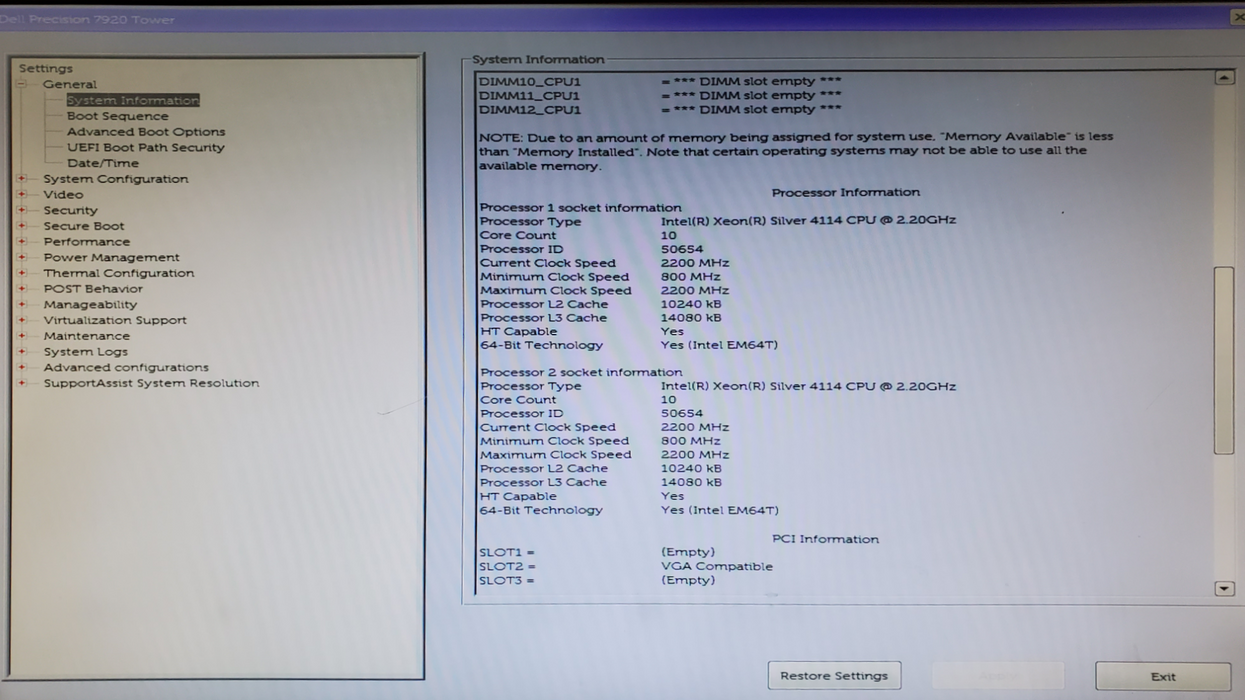Expand the System Configuration node
The width and height of the screenshot is (1245, 700).
point(22,179)
